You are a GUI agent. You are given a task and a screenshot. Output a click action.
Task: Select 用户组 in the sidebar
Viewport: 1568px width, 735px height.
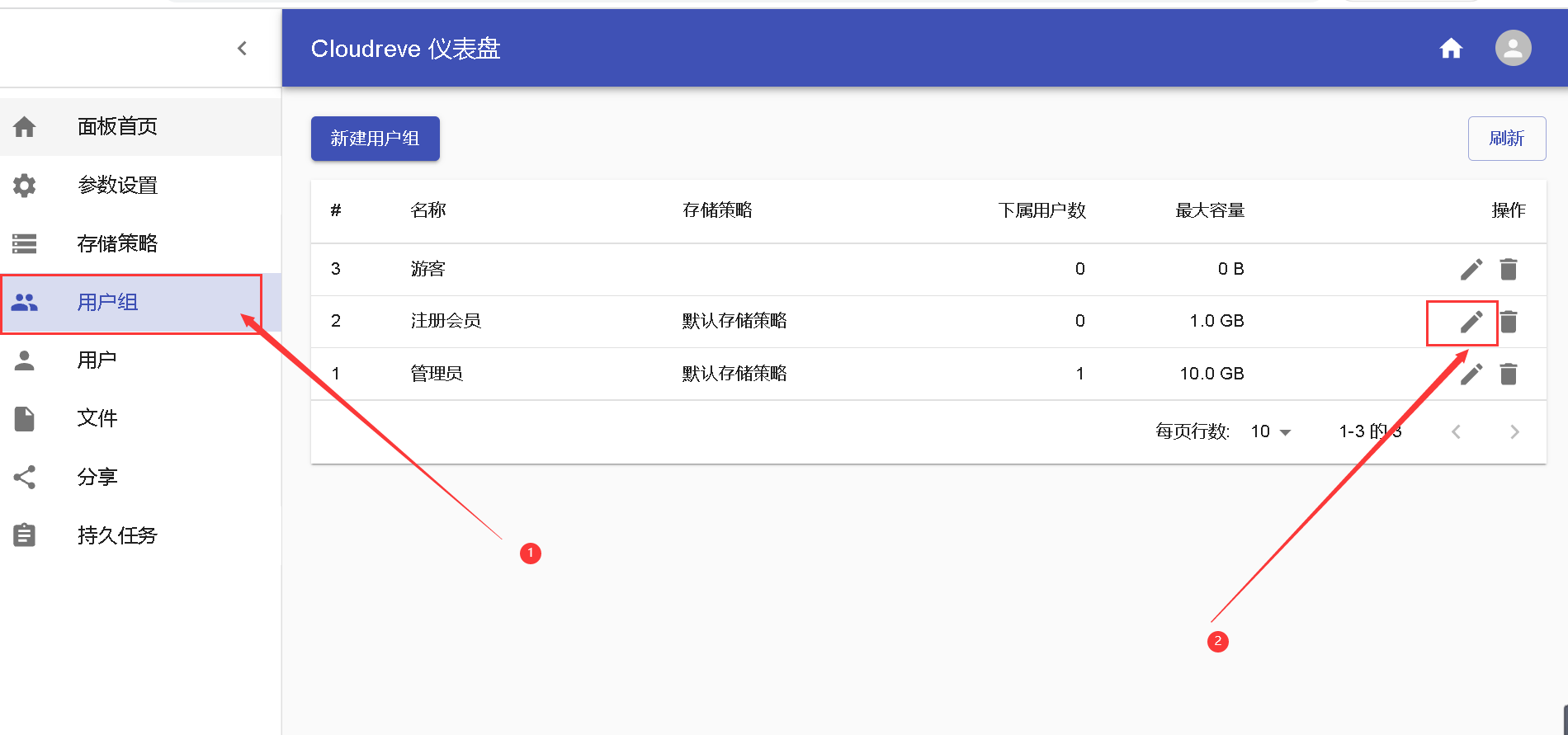(x=140, y=302)
